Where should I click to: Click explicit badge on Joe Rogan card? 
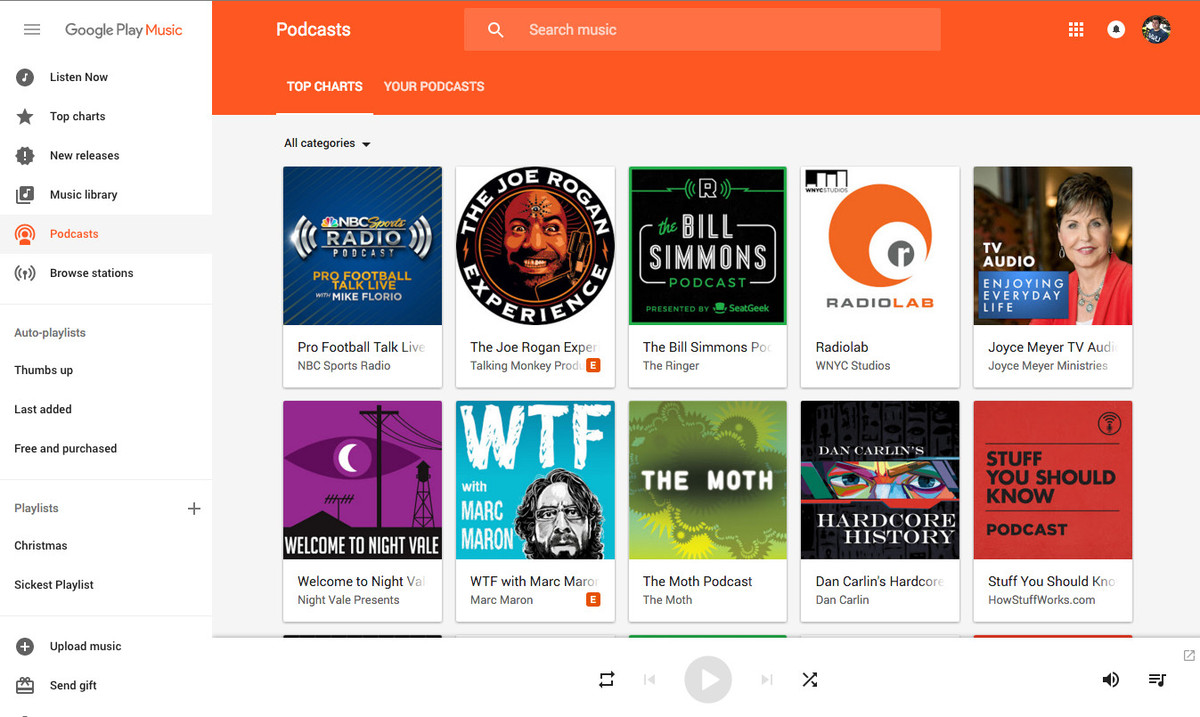coord(593,366)
